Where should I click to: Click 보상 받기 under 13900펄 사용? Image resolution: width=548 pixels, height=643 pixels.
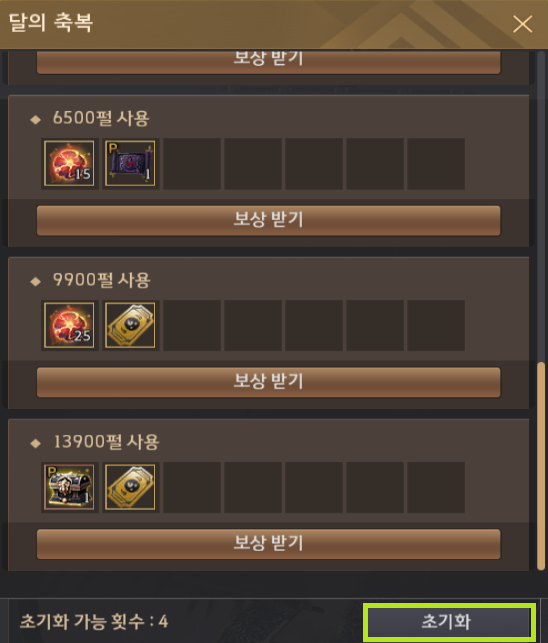point(269,544)
